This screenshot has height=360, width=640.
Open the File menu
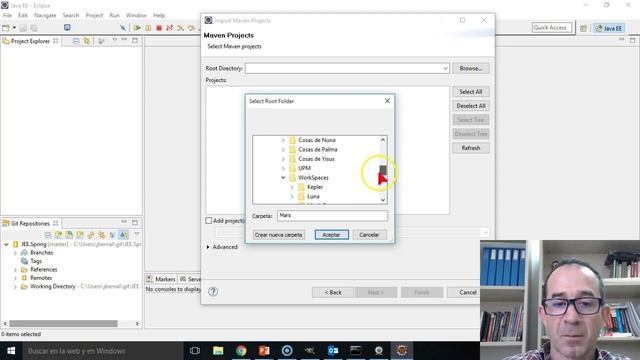(7, 15)
